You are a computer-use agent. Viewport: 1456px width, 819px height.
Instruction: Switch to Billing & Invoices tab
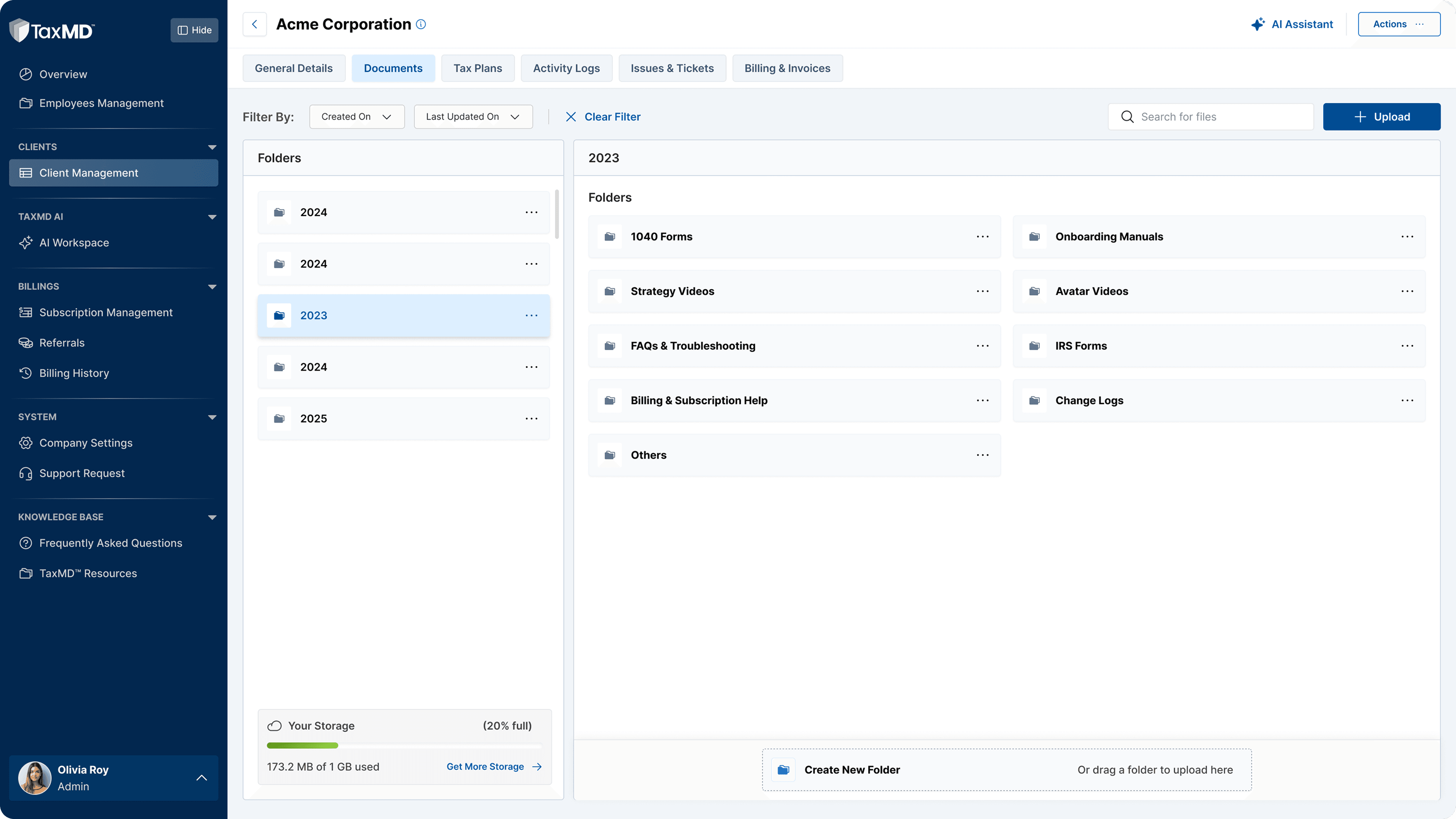[787, 68]
